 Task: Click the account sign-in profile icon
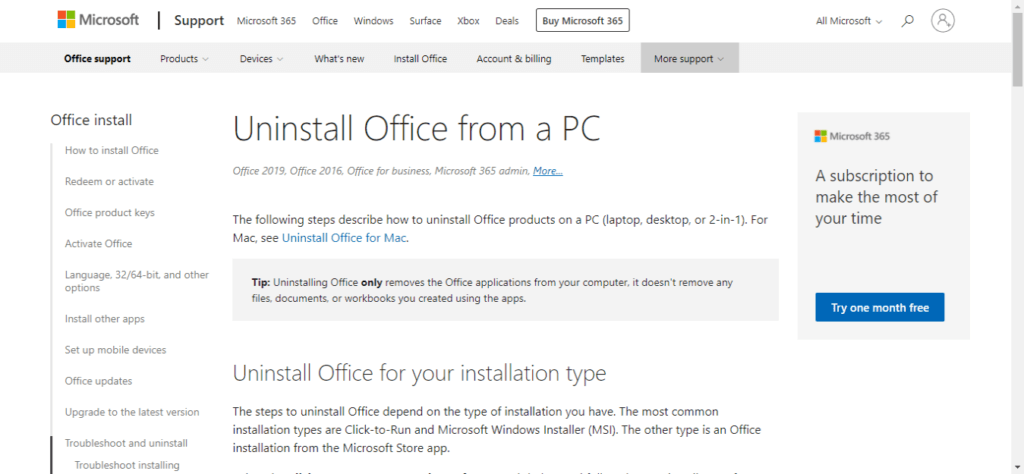pos(942,20)
